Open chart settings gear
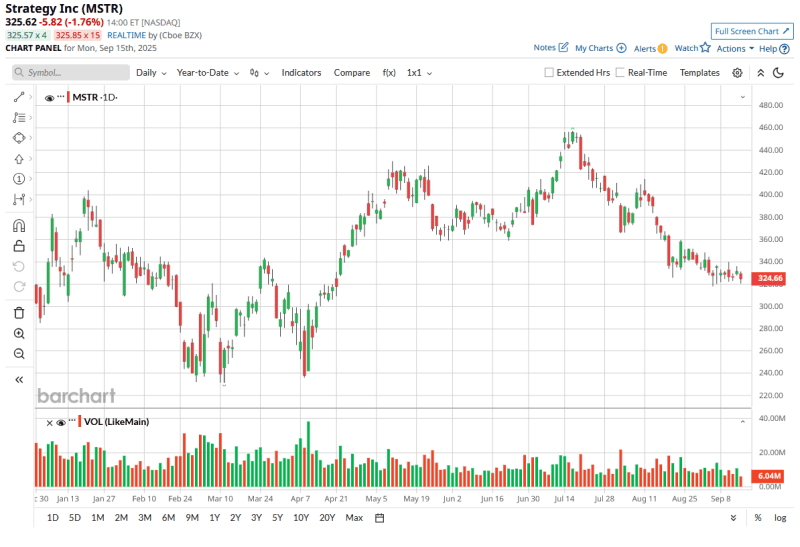Viewport: 800px width, 547px height. click(x=737, y=73)
